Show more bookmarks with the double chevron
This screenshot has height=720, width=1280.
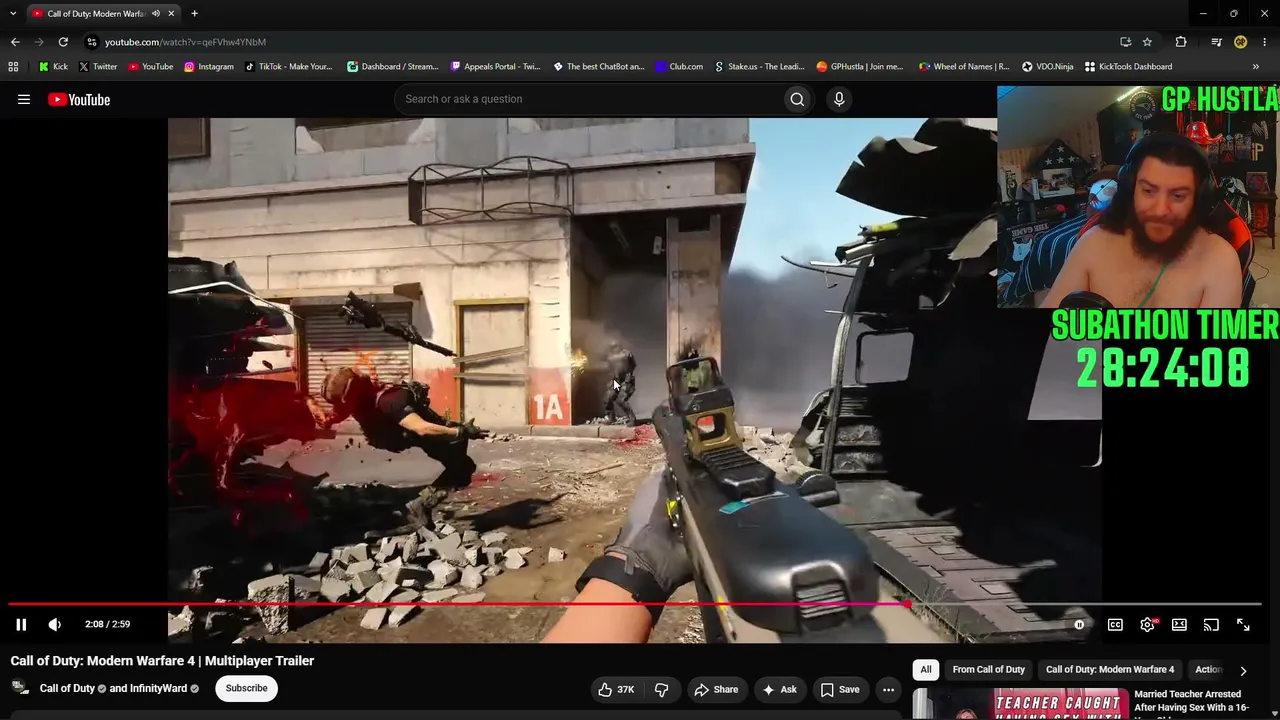click(x=1255, y=67)
